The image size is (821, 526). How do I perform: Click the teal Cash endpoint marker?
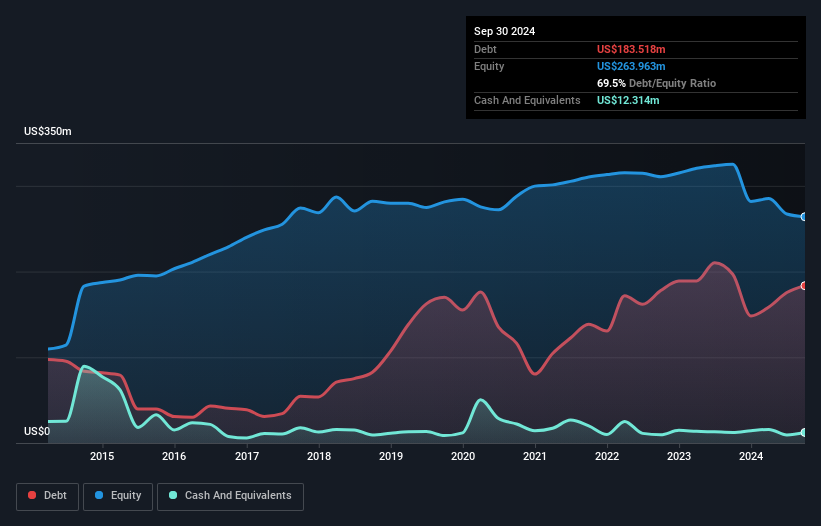click(803, 433)
